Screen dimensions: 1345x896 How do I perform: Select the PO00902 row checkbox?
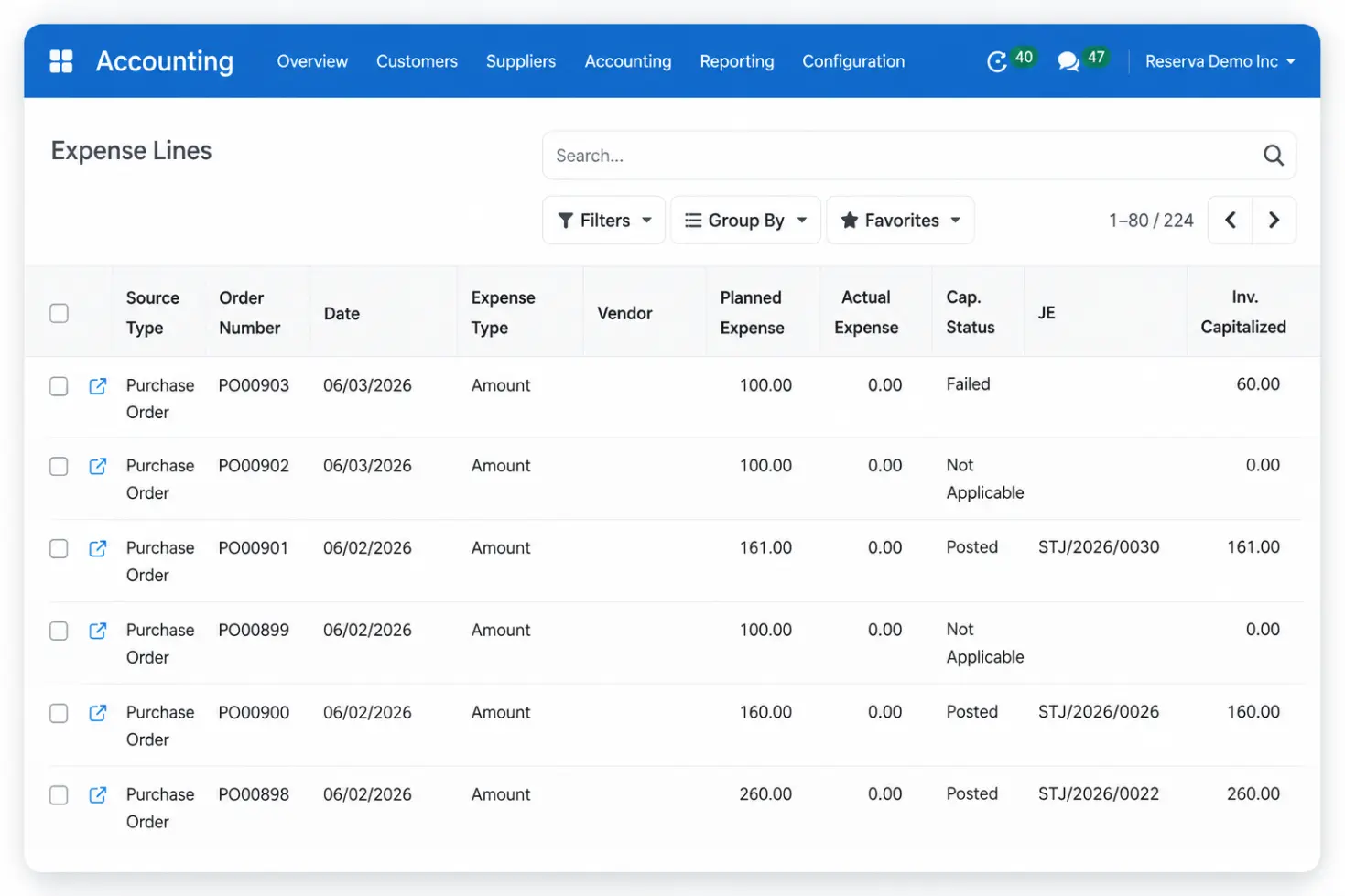[x=59, y=467]
